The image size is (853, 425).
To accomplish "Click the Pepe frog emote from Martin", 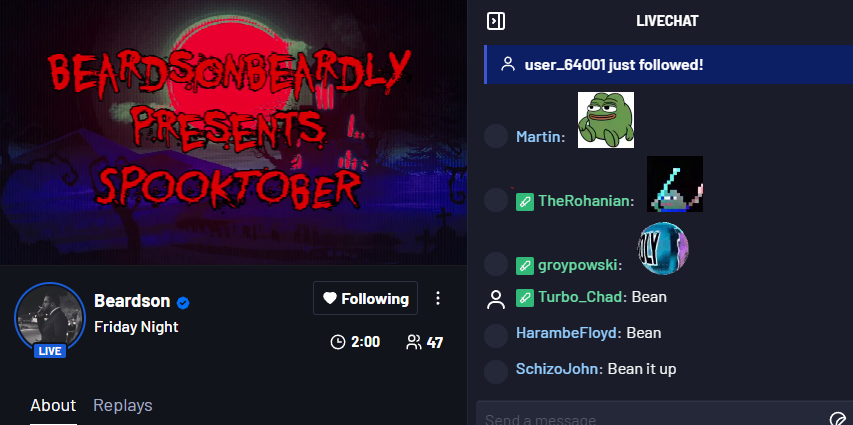I will coord(605,120).
